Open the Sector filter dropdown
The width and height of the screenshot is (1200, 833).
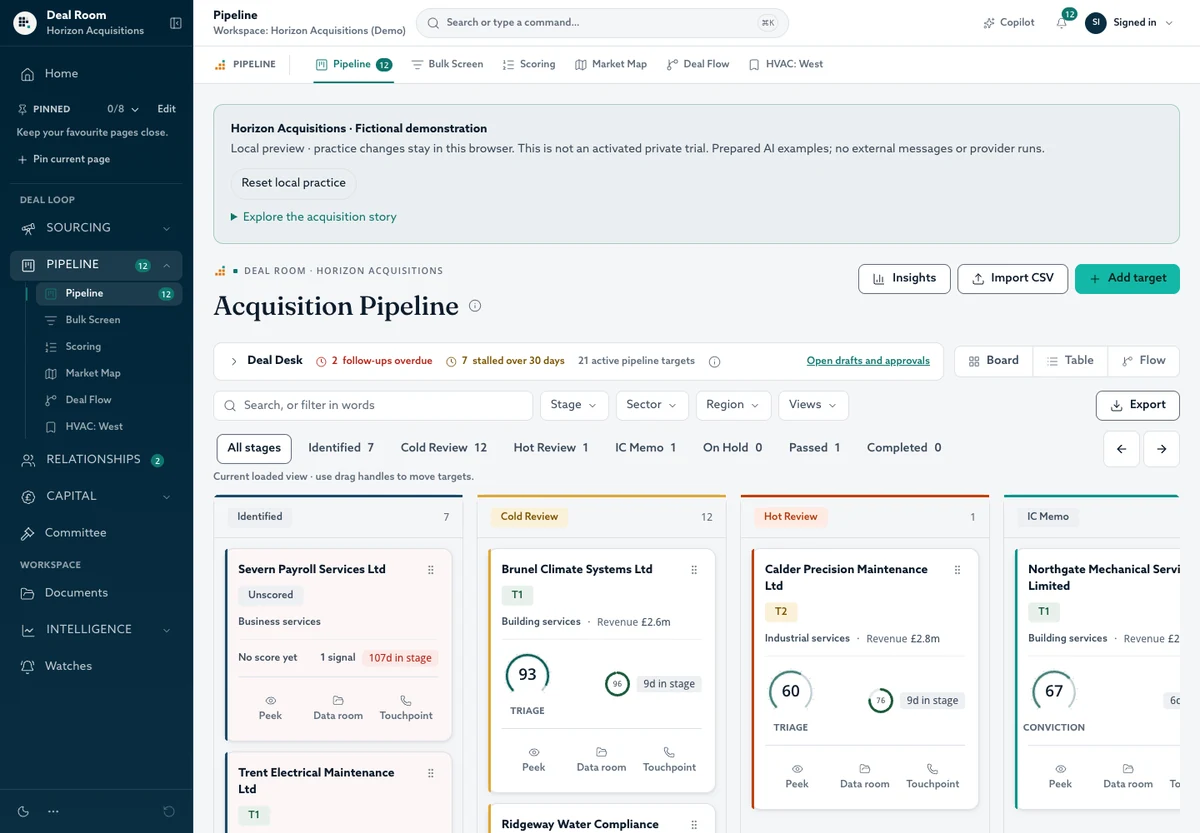click(652, 405)
